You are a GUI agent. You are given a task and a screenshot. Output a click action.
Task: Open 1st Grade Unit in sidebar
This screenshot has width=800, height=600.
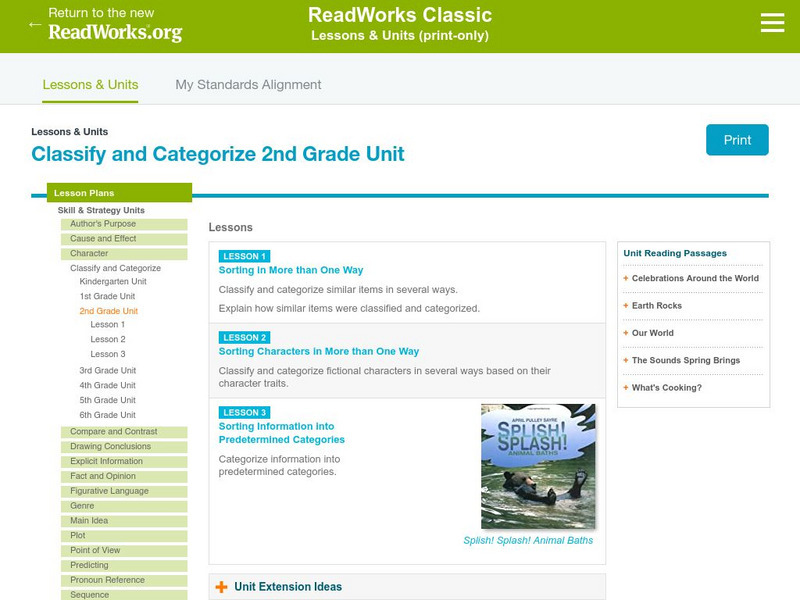point(107,296)
